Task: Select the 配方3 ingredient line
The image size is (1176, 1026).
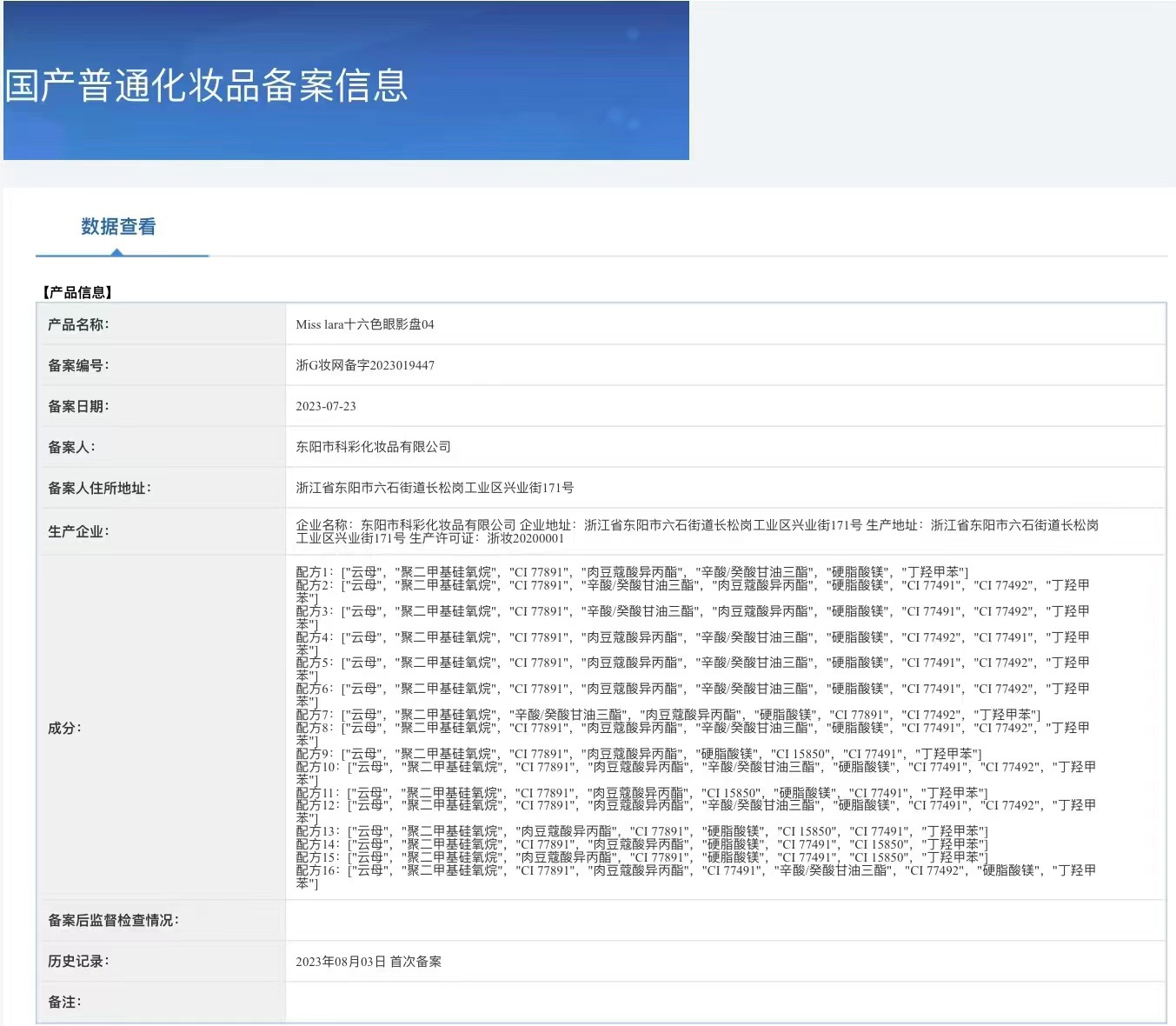Action: pos(693,617)
